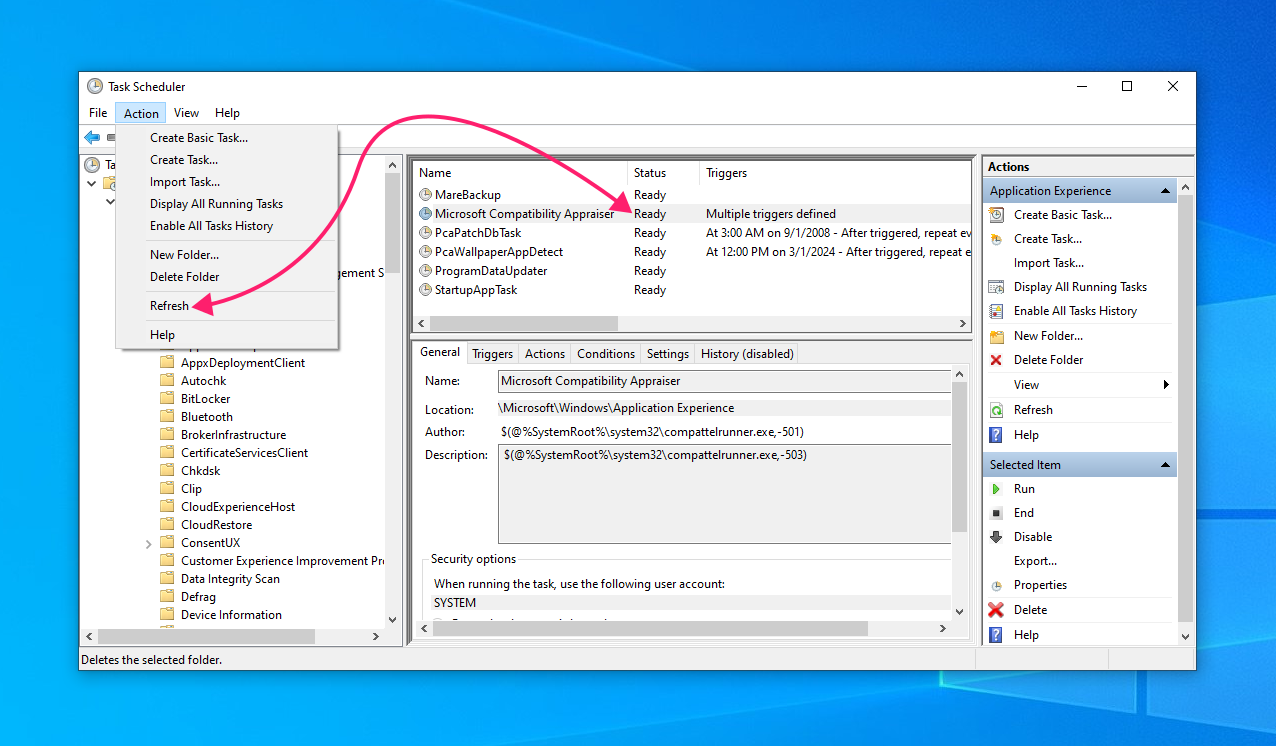Click Export... in the Actions pane
Screen dimensions: 1276x746
coord(1035,561)
